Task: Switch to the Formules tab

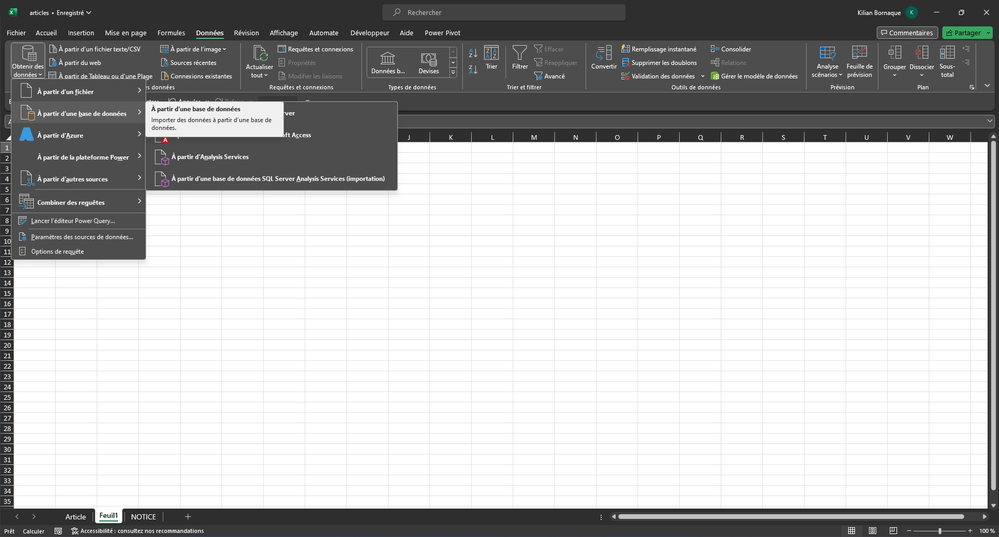Action: [171, 32]
